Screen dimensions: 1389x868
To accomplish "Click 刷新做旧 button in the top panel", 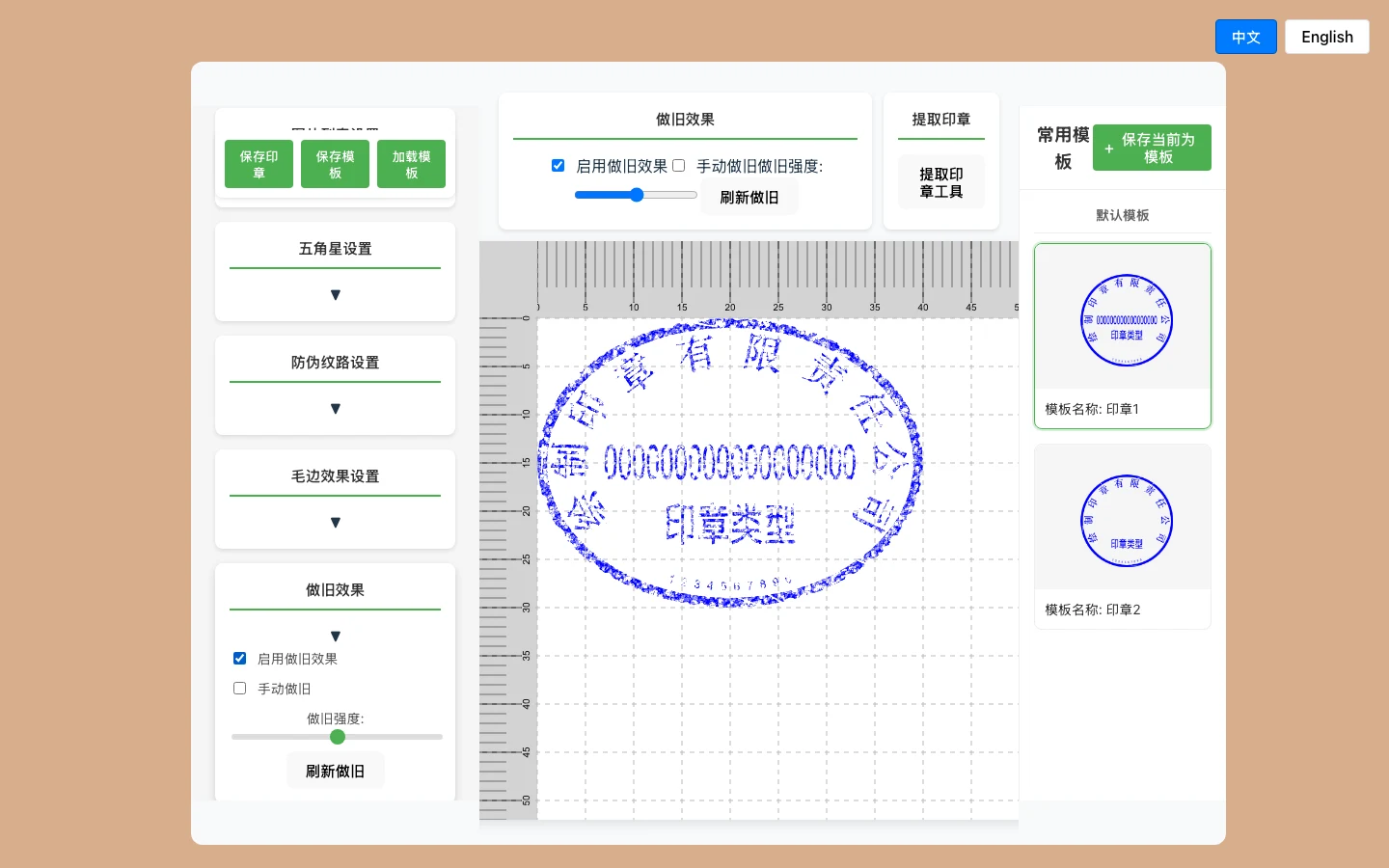I will pyautogui.click(x=749, y=198).
